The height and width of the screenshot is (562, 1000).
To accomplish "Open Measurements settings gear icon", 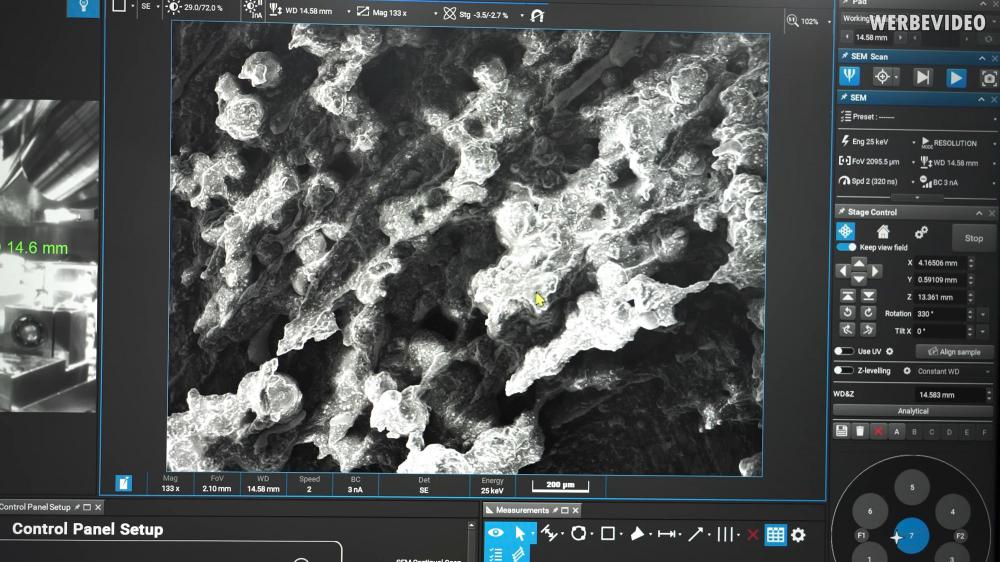I will pyautogui.click(x=798, y=534).
